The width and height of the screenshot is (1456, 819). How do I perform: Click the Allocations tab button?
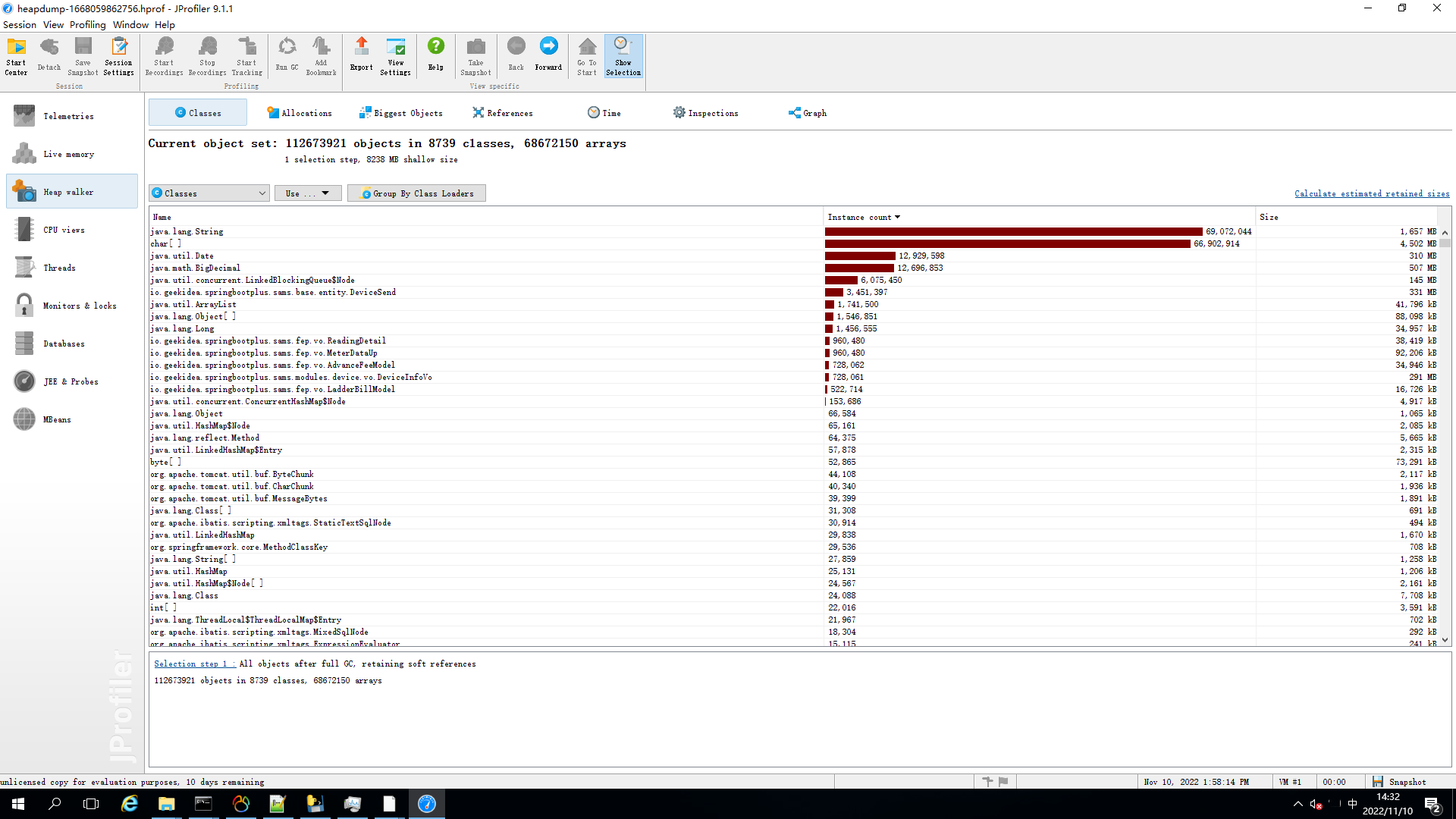(298, 112)
